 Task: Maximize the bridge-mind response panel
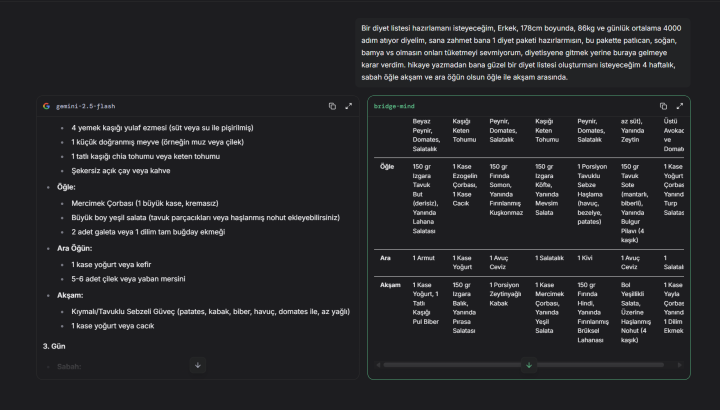pos(679,106)
